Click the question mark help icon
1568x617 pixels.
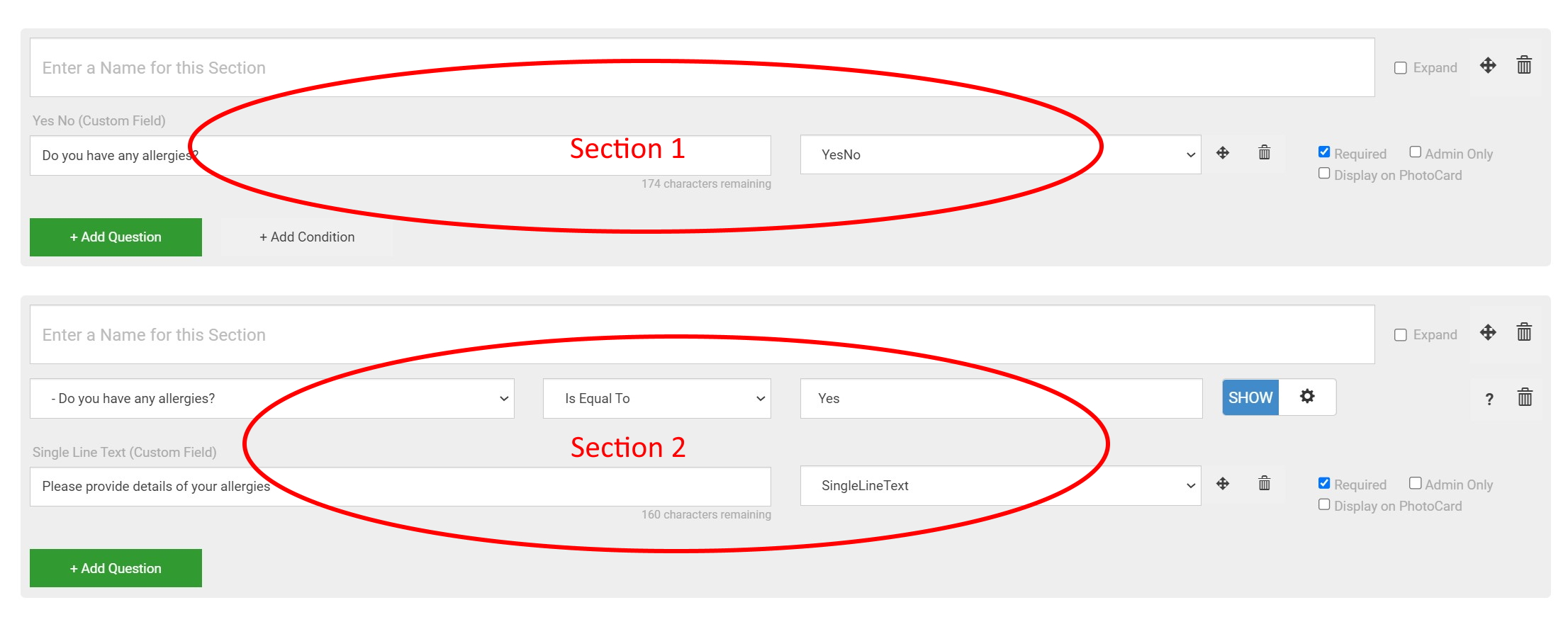click(1489, 400)
